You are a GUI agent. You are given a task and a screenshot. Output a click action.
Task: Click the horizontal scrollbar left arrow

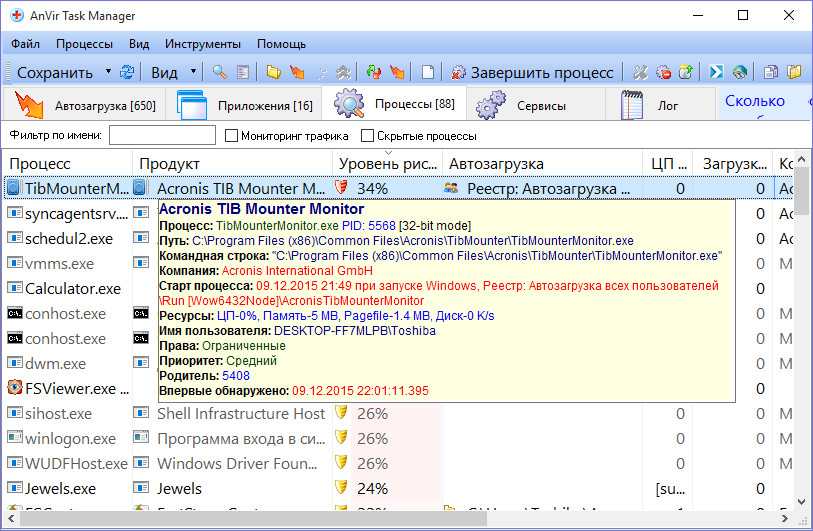(x=11, y=518)
